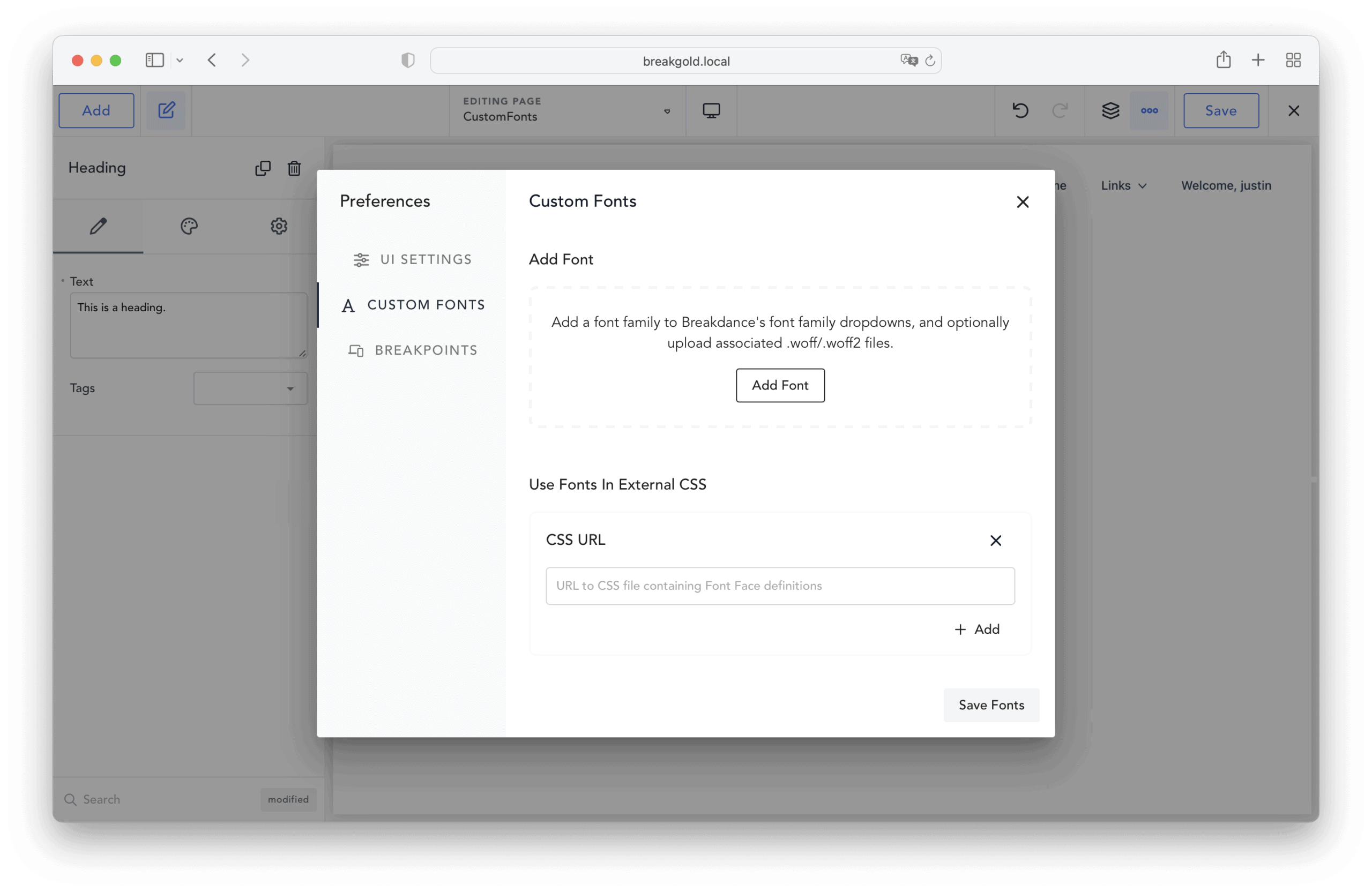Viewport: 1372px width, 892px height.
Task: Duplicate the Heading element icon
Action: click(x=263, y=168)
